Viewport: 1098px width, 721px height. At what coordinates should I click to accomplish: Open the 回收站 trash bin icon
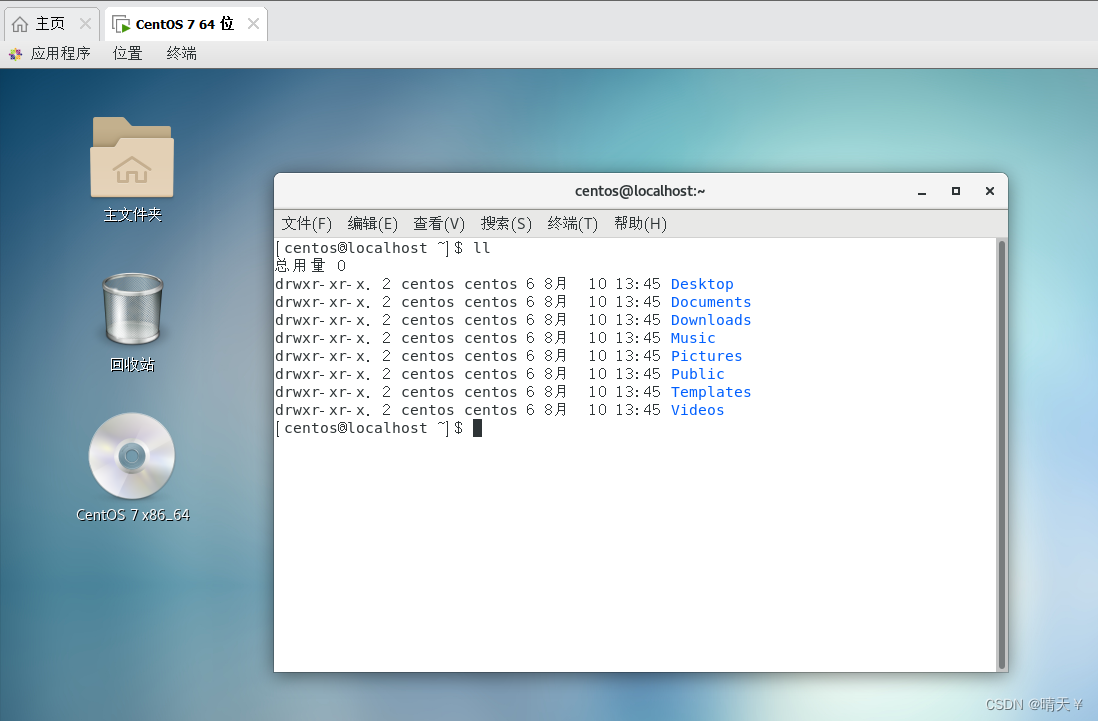click(132, 310)
